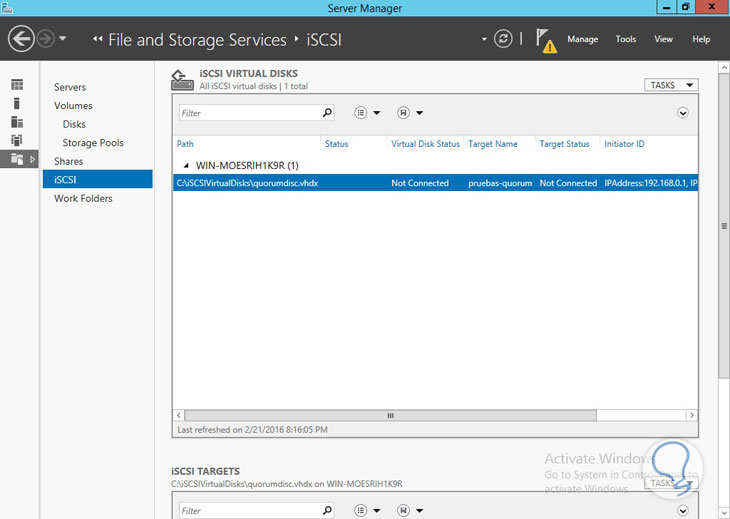The width and height of the screenshot is (730, 519).
Task: Expand the filter criteria chevron button
Action: (x=683, y=113)
